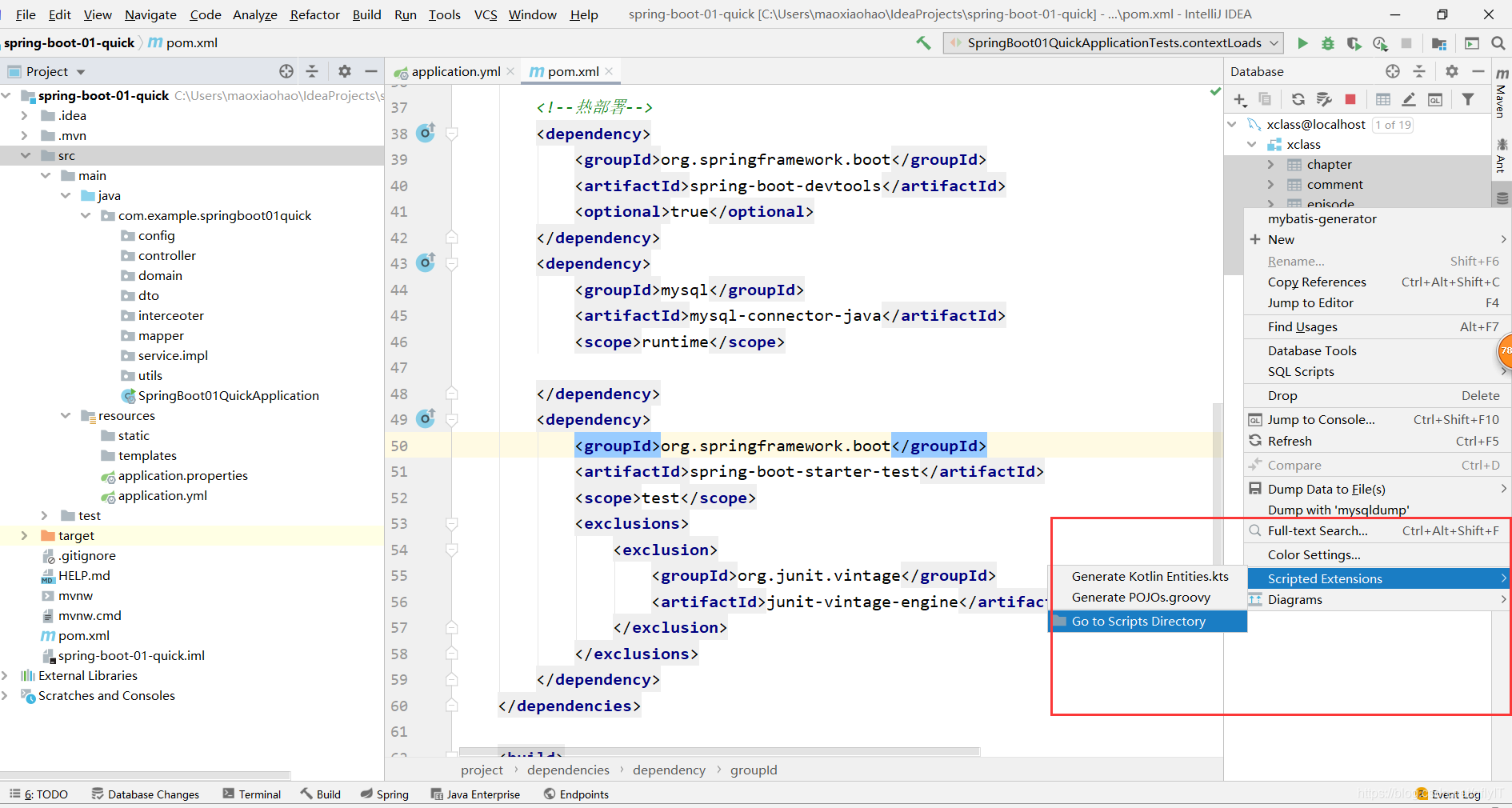Open Maven tool window on right strip
Image resolution: width=1512 pixels, height=808 pixels.
1502,94
